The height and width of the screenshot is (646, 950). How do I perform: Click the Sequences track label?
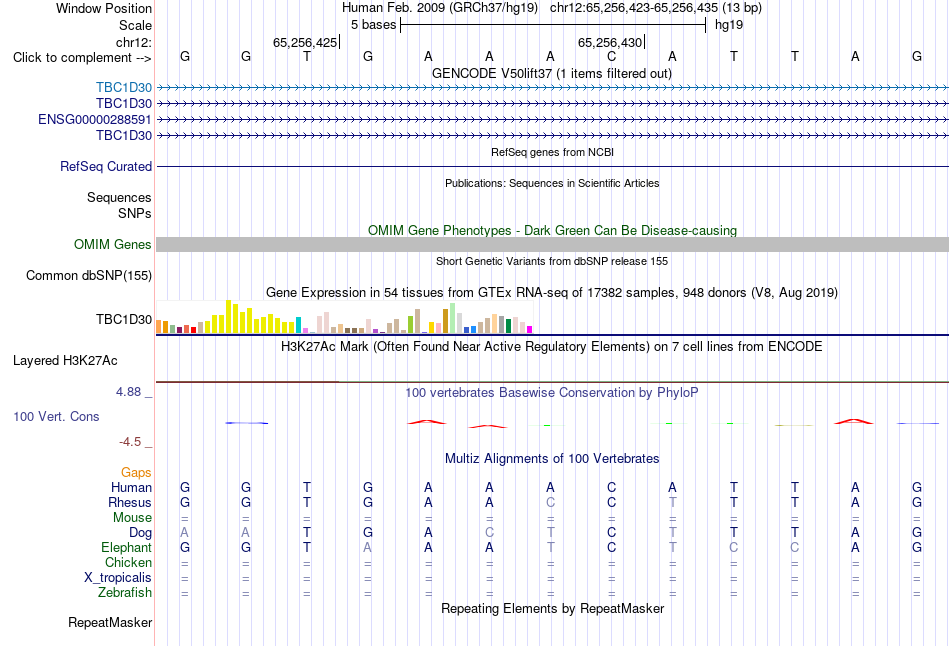tap(119, 198)
